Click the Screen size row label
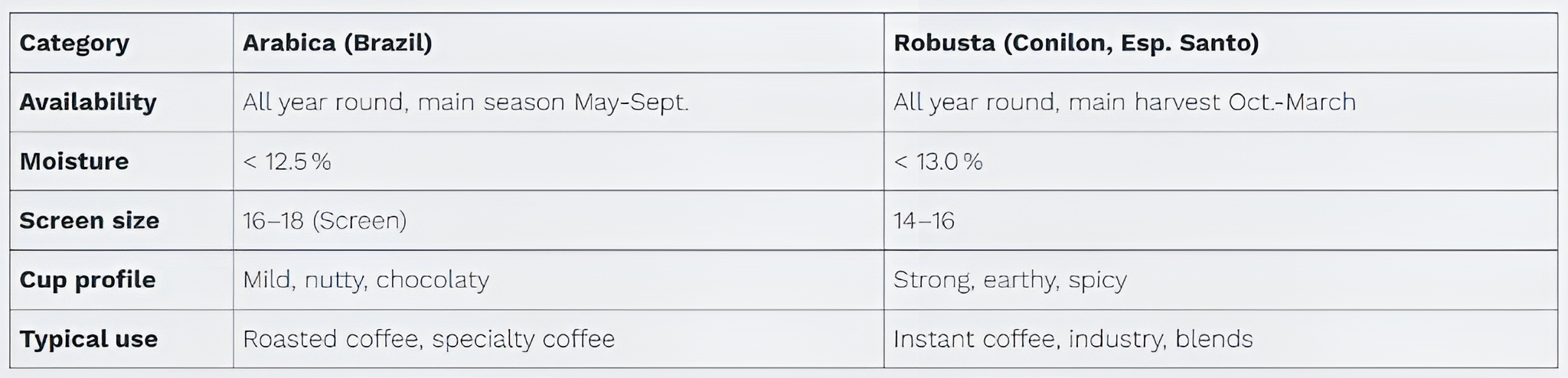1568x378 pixels. 90,220
